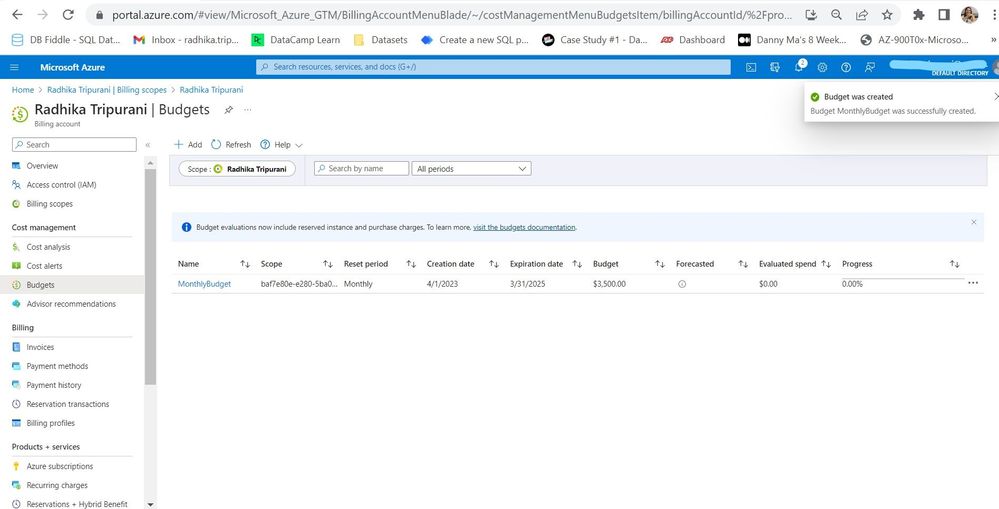Image resolution: width=999 pixels, height=509 pixels.
Task: Sort the table by Scope column
Action: pyautogui.click(x=327, y=264)
